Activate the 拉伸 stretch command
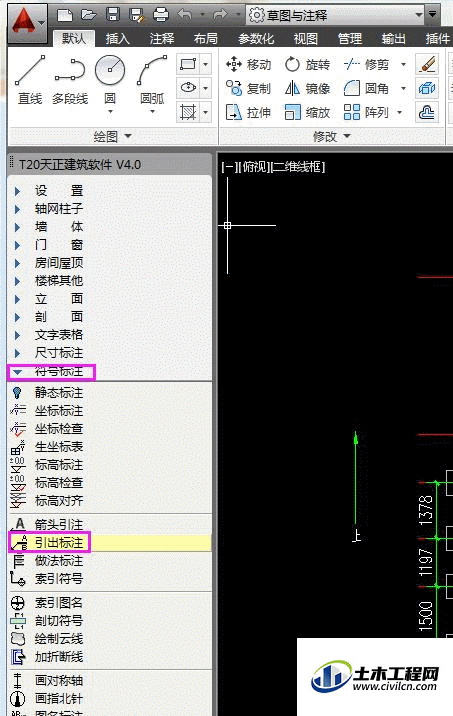453x716 pixels. click(x=248, y=112)
